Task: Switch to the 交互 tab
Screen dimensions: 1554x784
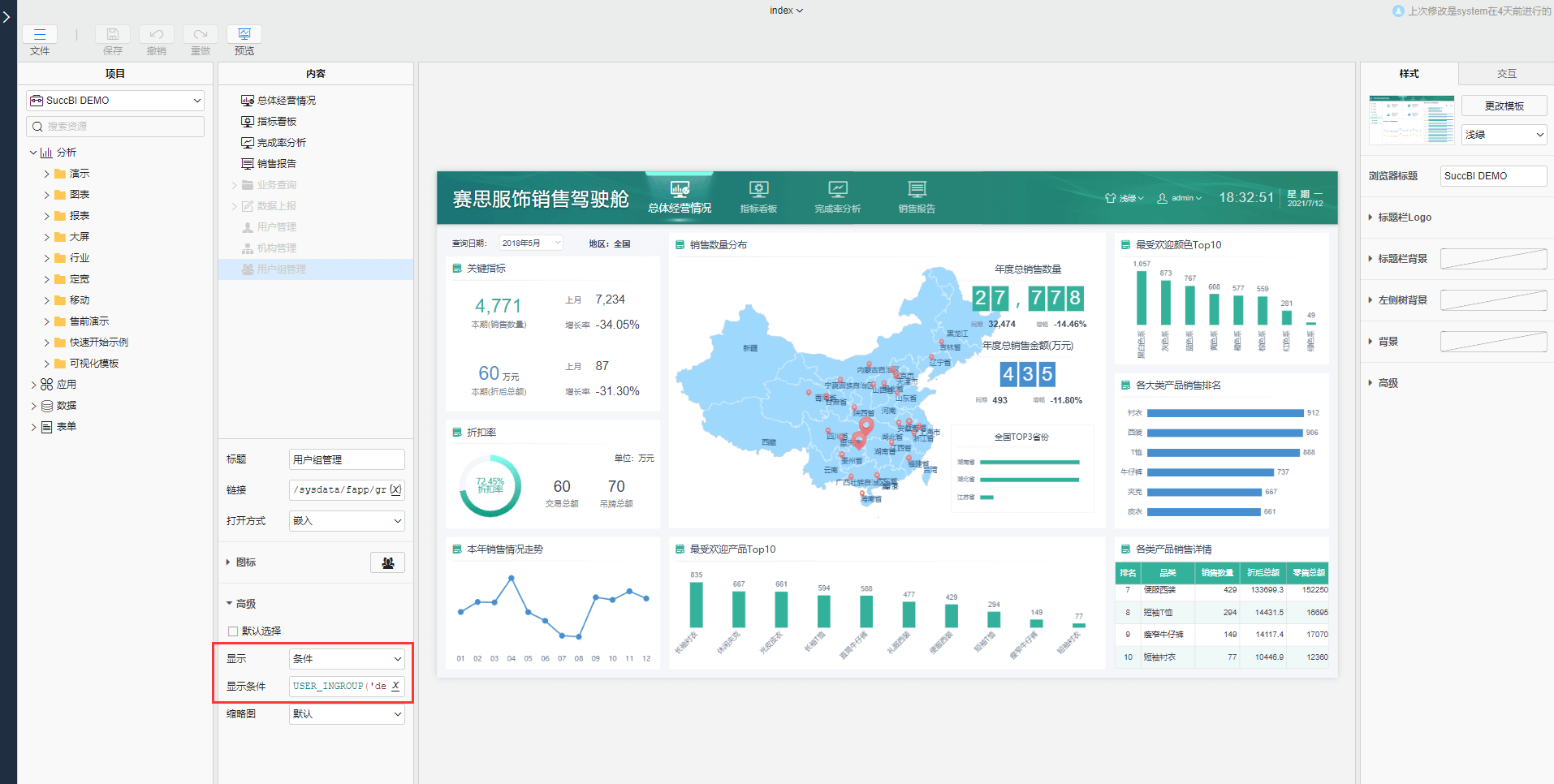Action: pyautogui.click(x=1504, y=73)
